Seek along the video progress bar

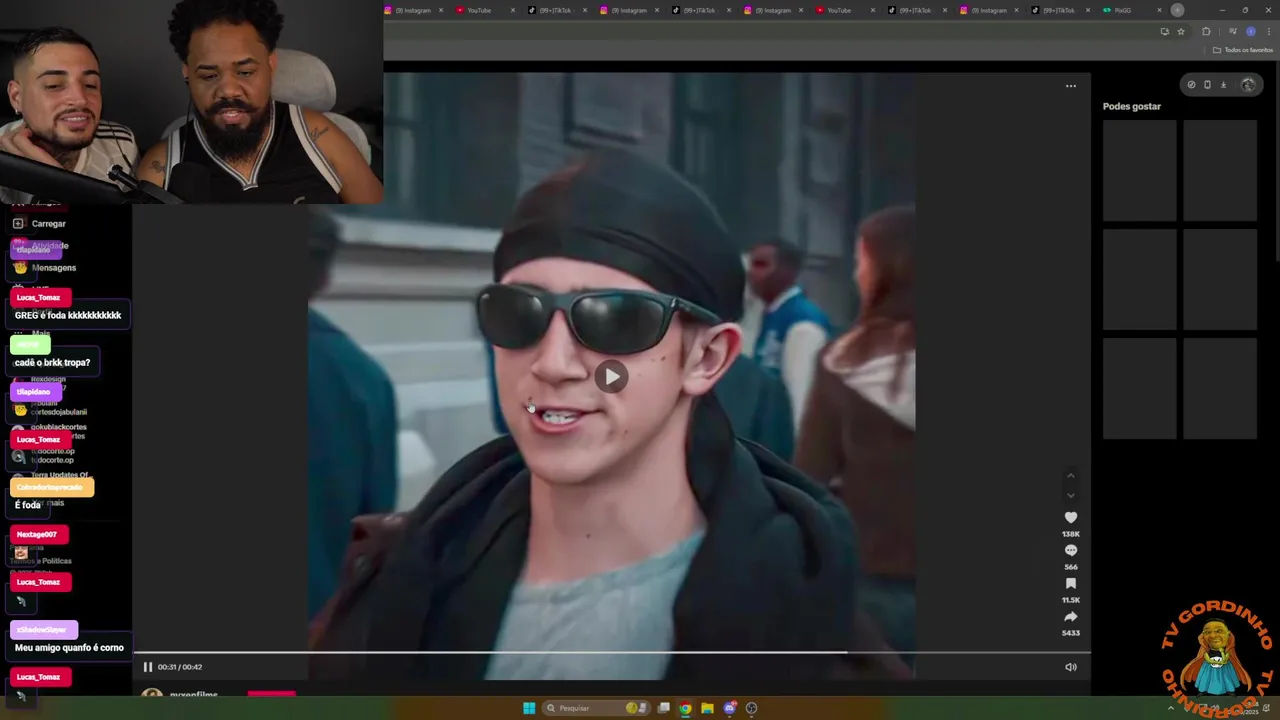[x=612, y=652]
